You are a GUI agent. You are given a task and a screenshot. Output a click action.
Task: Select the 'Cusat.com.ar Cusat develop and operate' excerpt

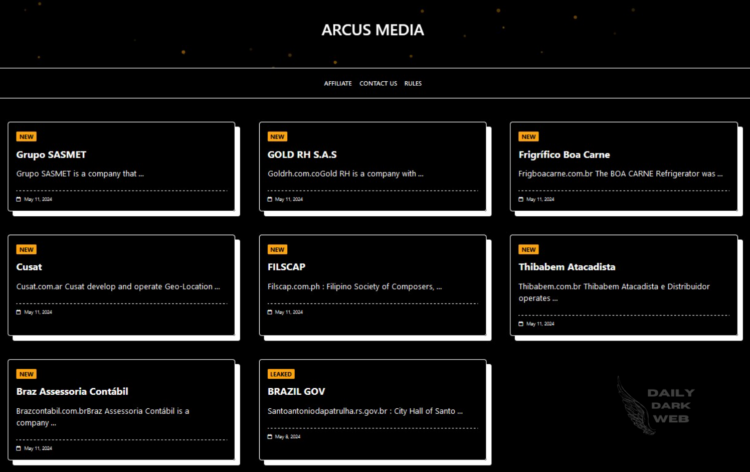click(118, 286)
